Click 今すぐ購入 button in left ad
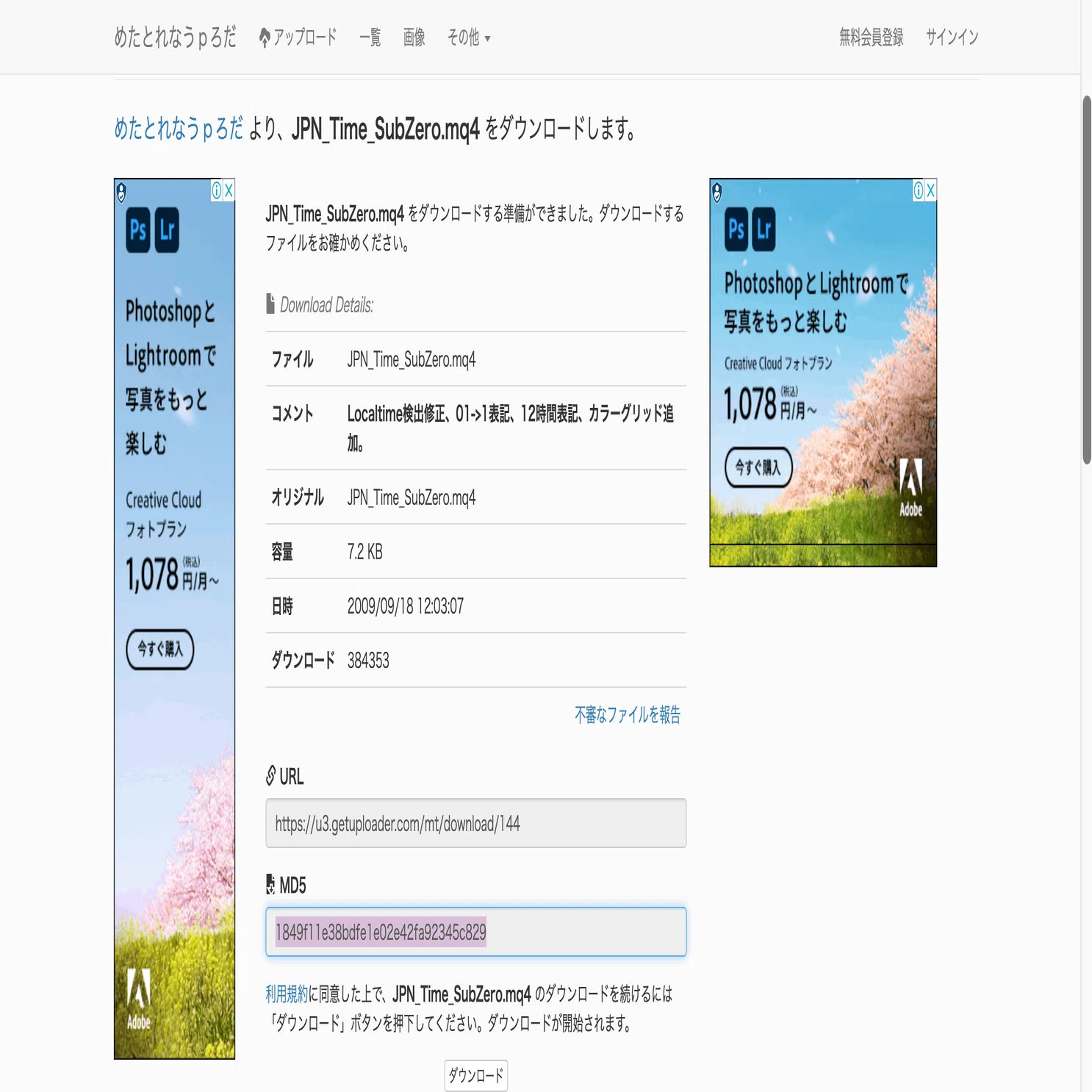The width and height of the screenshot is (1092, 1092). 160,649
